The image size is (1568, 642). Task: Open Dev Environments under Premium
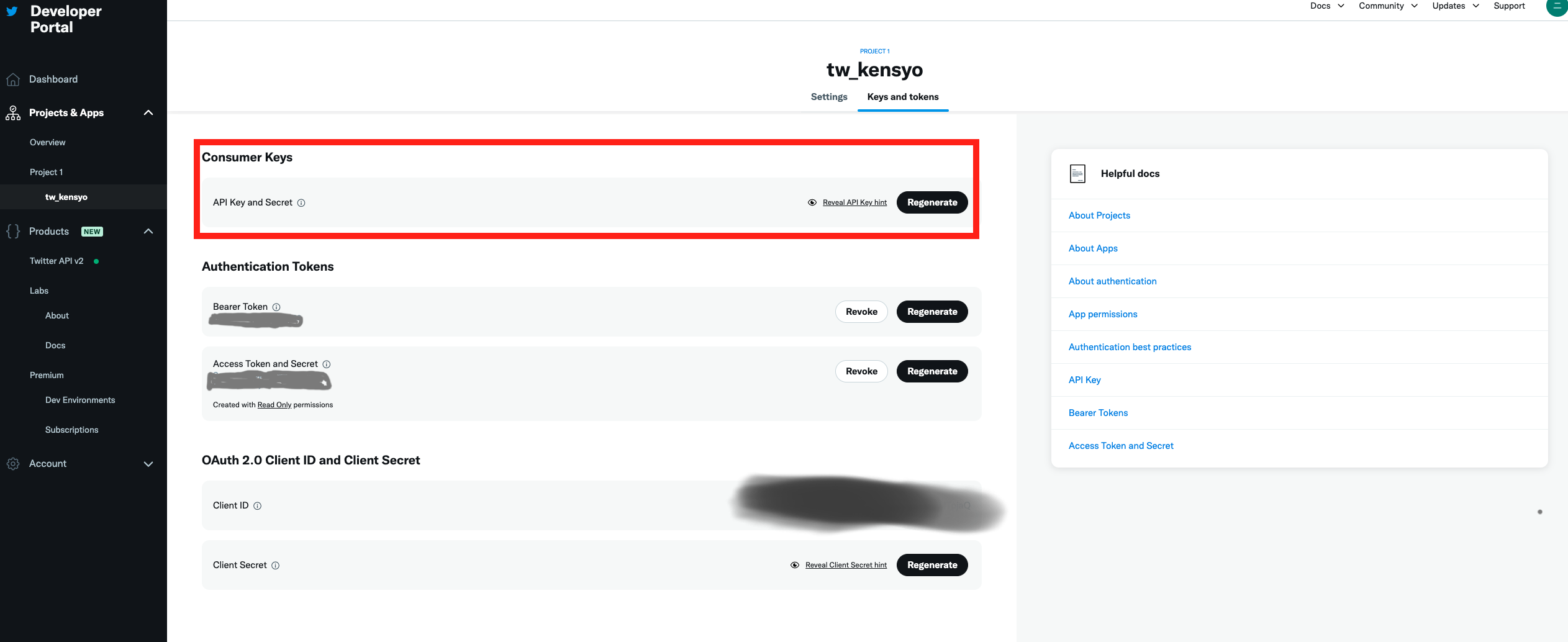click(80, 400)
